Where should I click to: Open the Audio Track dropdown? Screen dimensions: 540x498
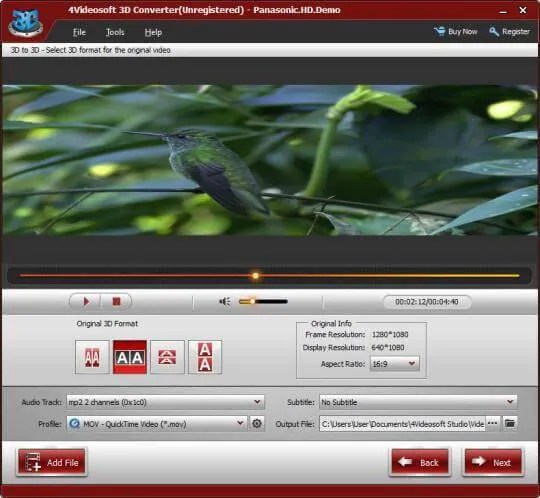pyautogui.click(x=165, y=402)
